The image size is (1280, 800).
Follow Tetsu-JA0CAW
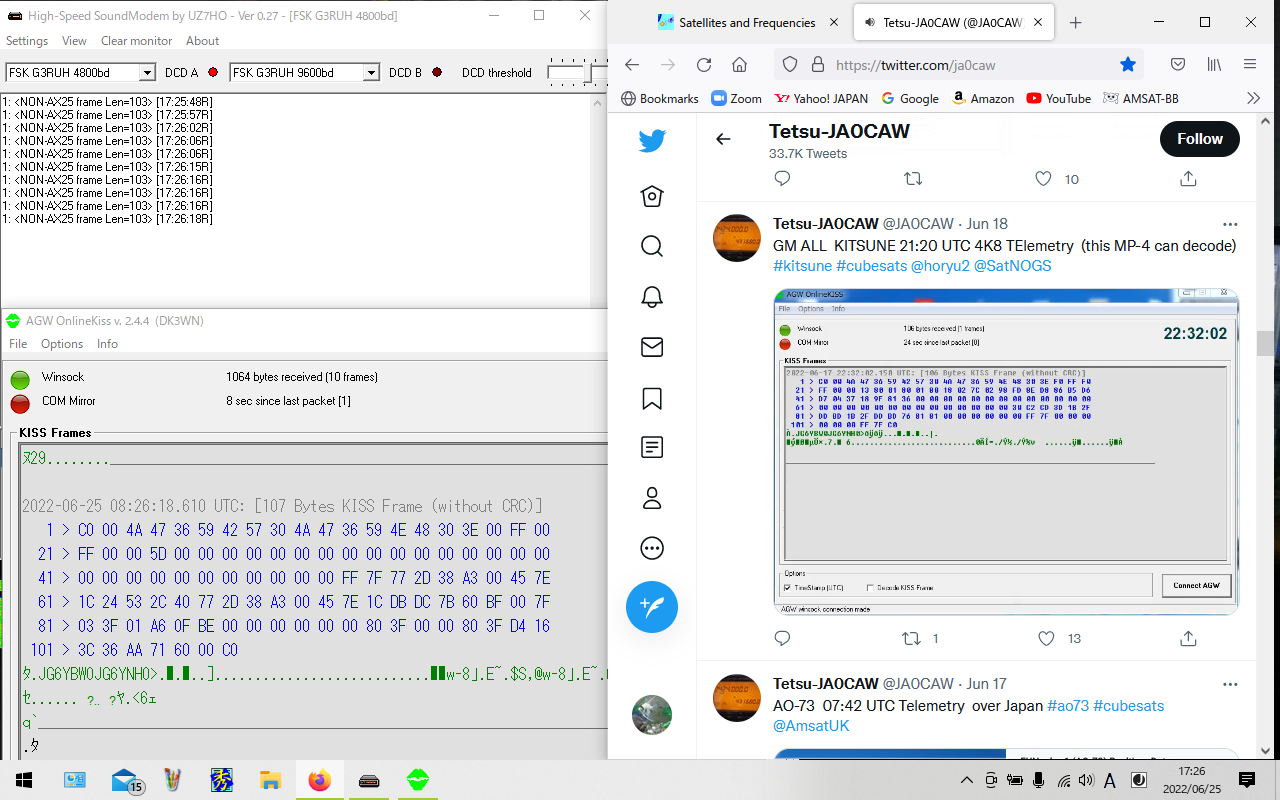1199,139
